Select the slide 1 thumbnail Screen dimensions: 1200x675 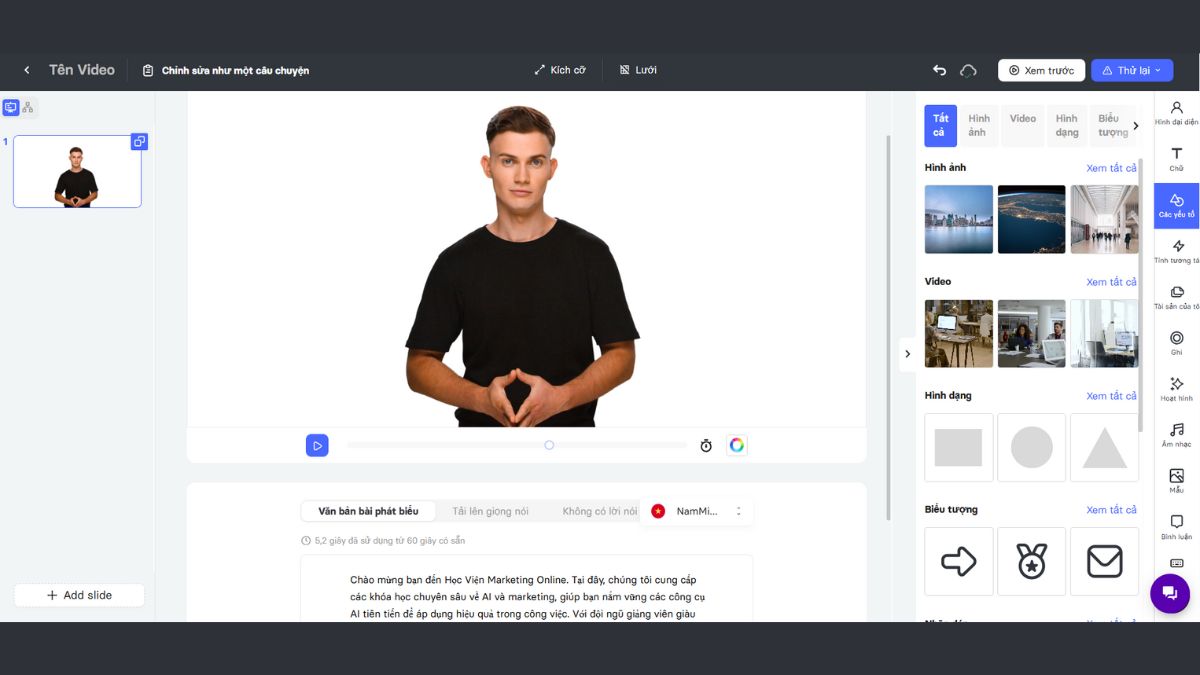pyautogui.click(x=77, y=171)
